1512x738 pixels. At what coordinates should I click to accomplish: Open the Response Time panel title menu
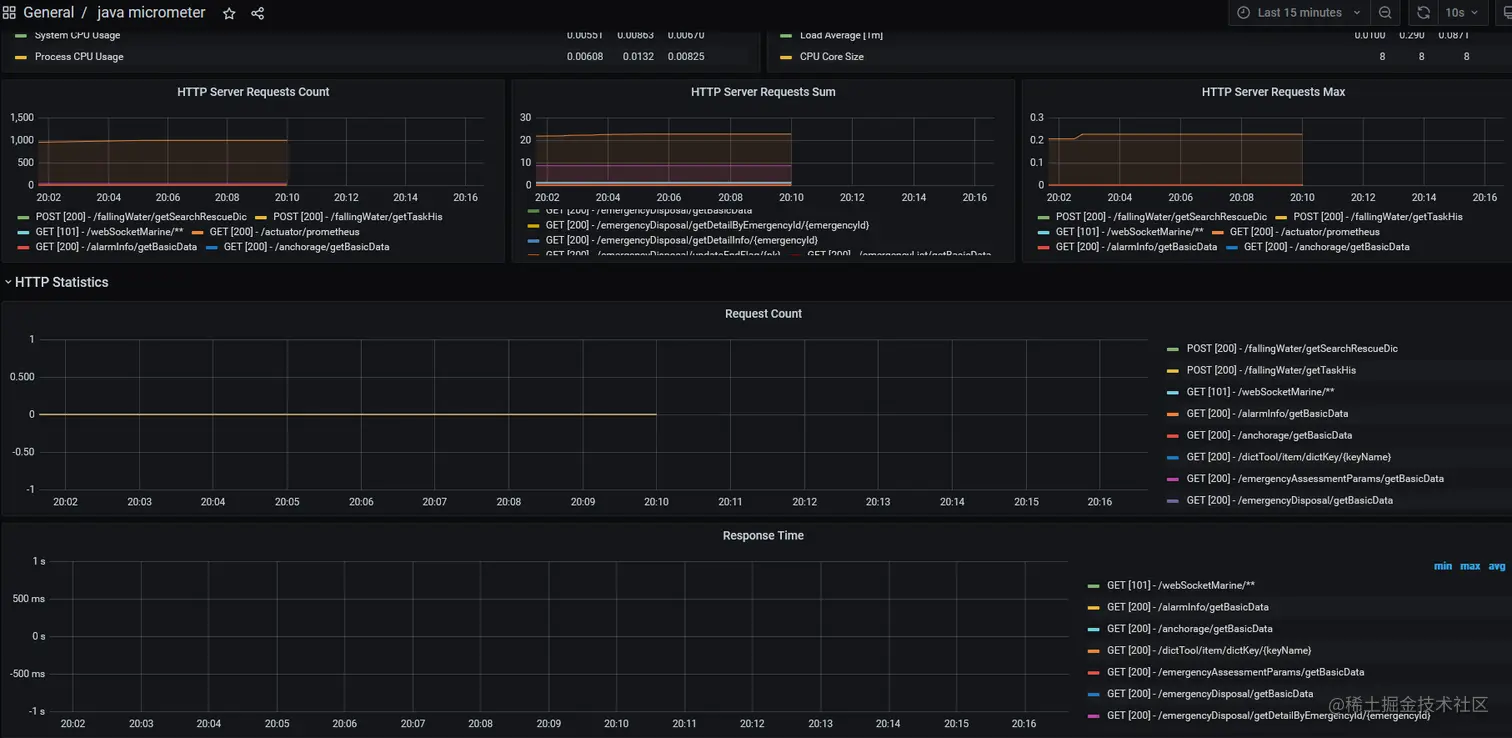[763, 536]
